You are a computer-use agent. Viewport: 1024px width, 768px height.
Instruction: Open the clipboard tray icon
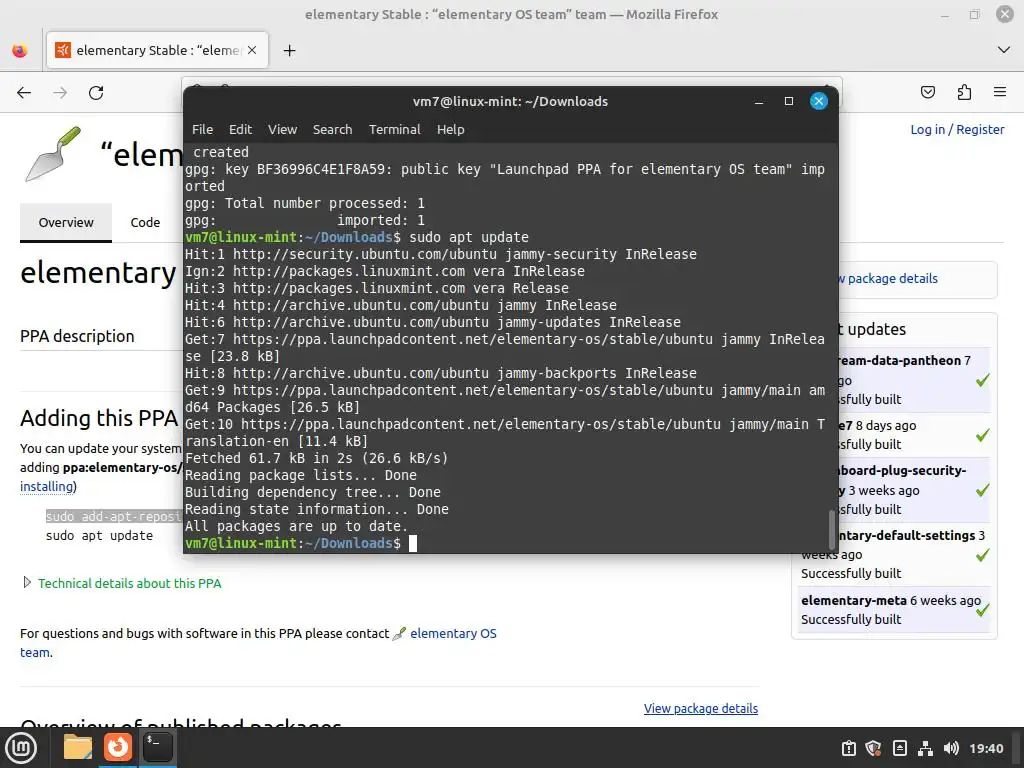point(848,748)
